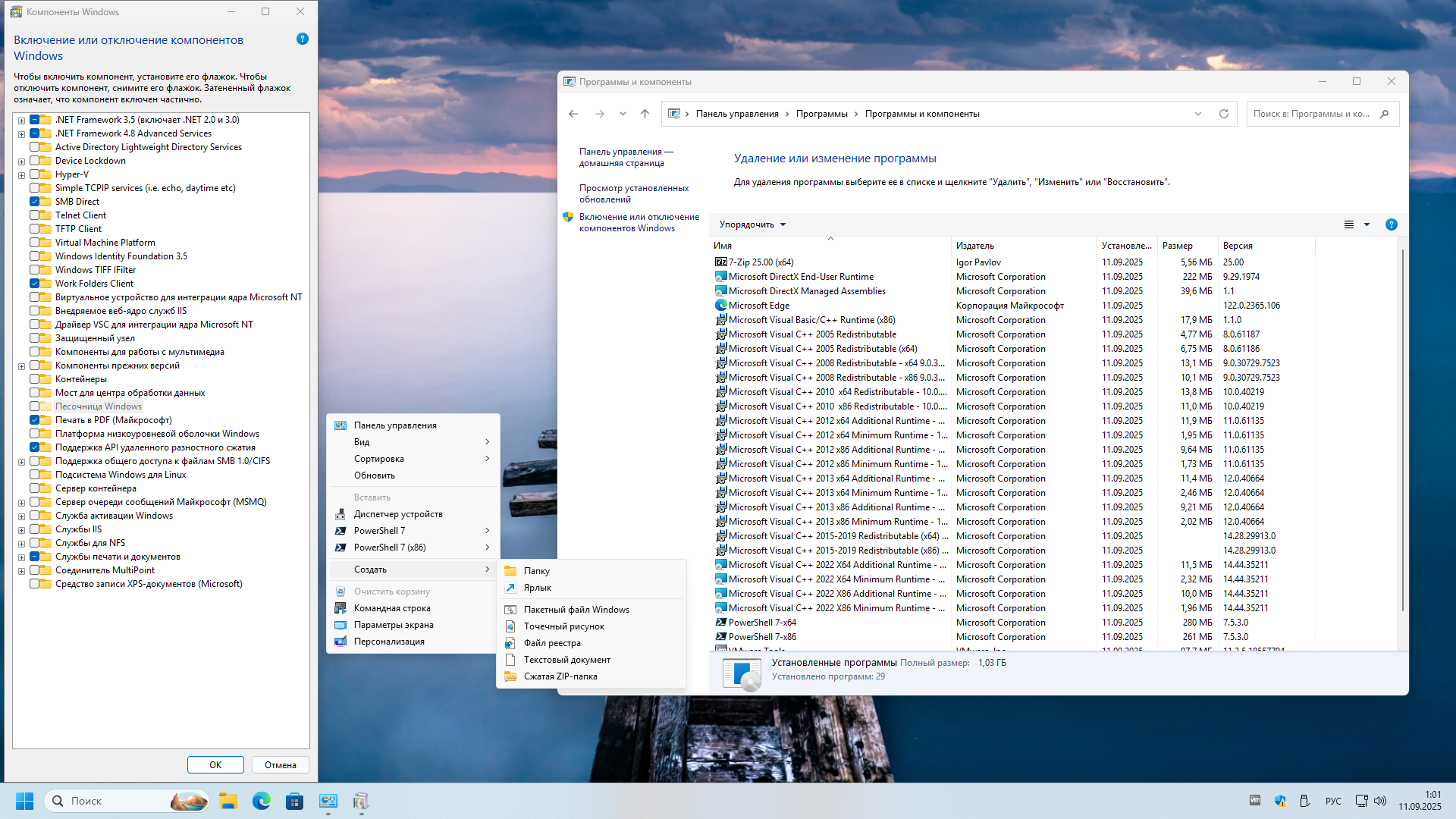Screen dimensions: 1456x819
Task: Check the Virtual Machine Platform checkbox
Action: click(35, 243)
